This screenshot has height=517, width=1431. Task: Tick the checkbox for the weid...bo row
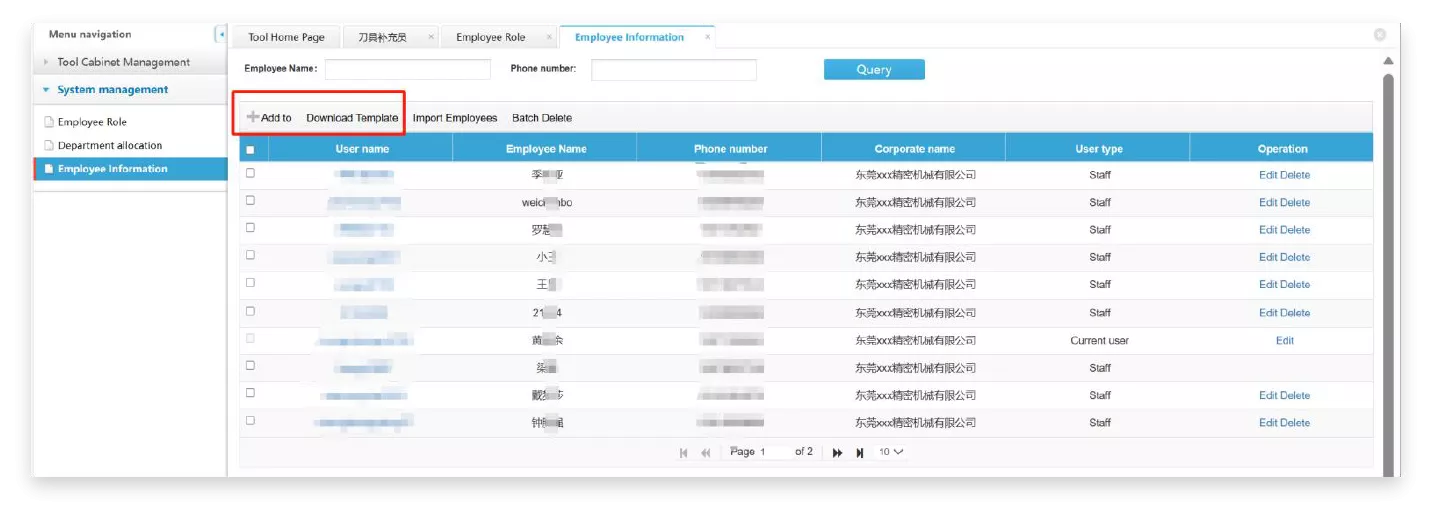point(250,201)
